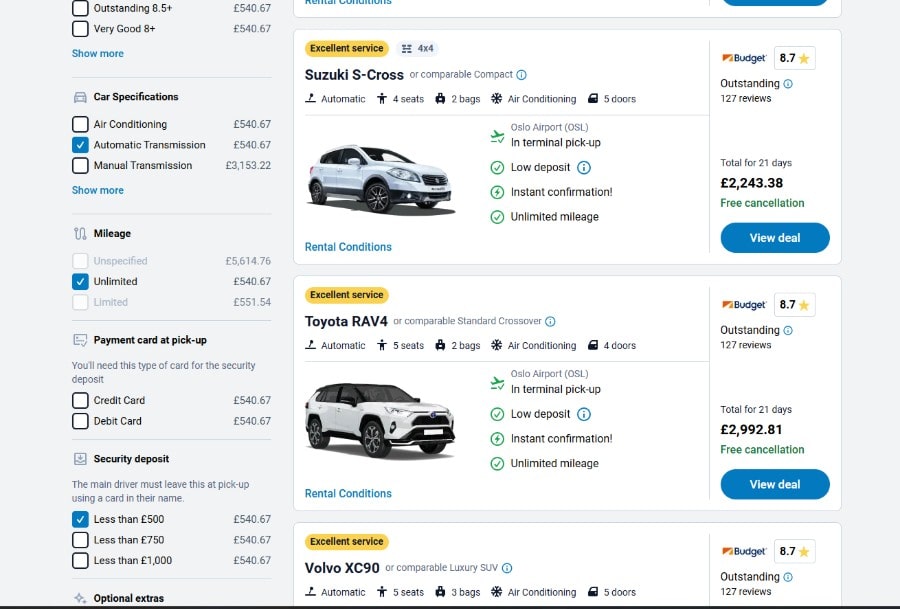The width and height of the screenshot is (900, 609).
Task: Enable Air Conditioning filter
Action: pyautogui.click(x=80, y=124)
